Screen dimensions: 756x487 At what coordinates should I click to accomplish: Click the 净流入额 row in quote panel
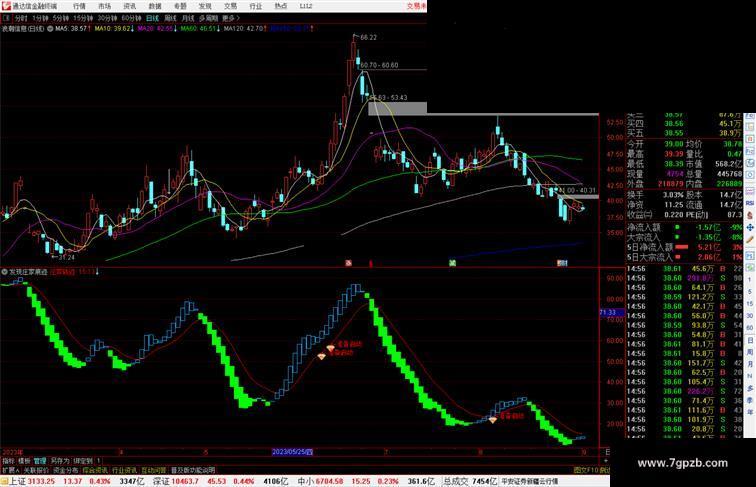[x=684, y=228]
